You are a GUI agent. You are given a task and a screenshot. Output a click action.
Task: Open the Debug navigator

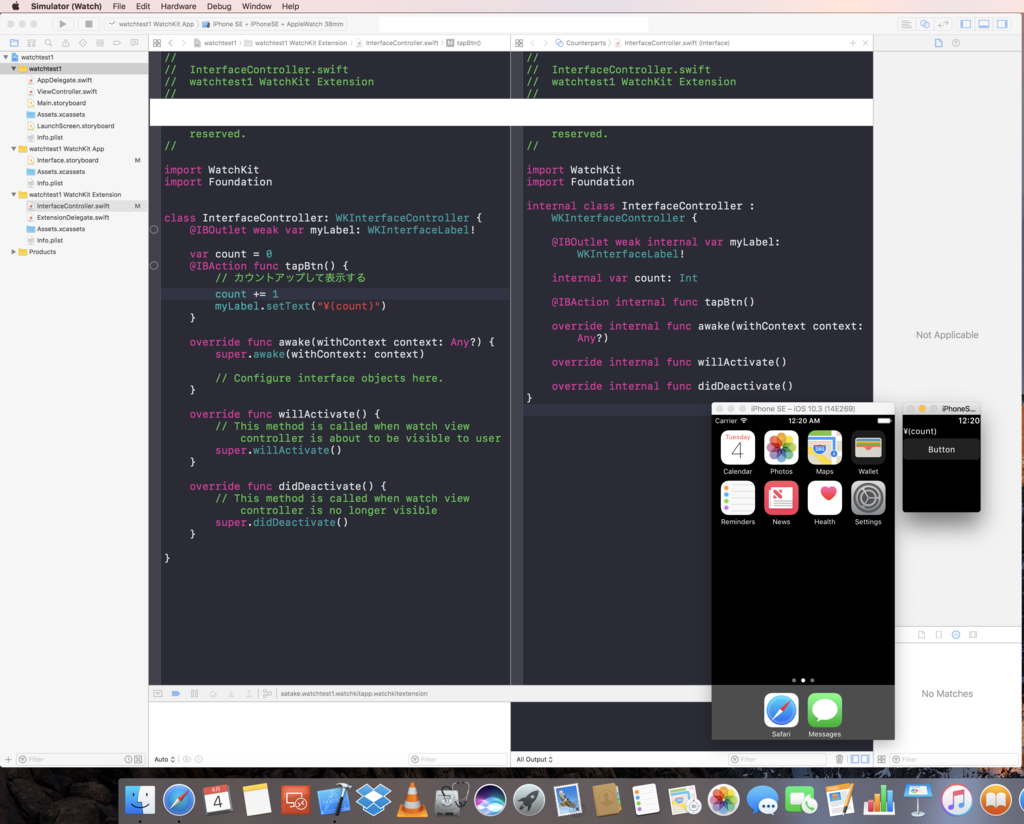coord(100,43)
